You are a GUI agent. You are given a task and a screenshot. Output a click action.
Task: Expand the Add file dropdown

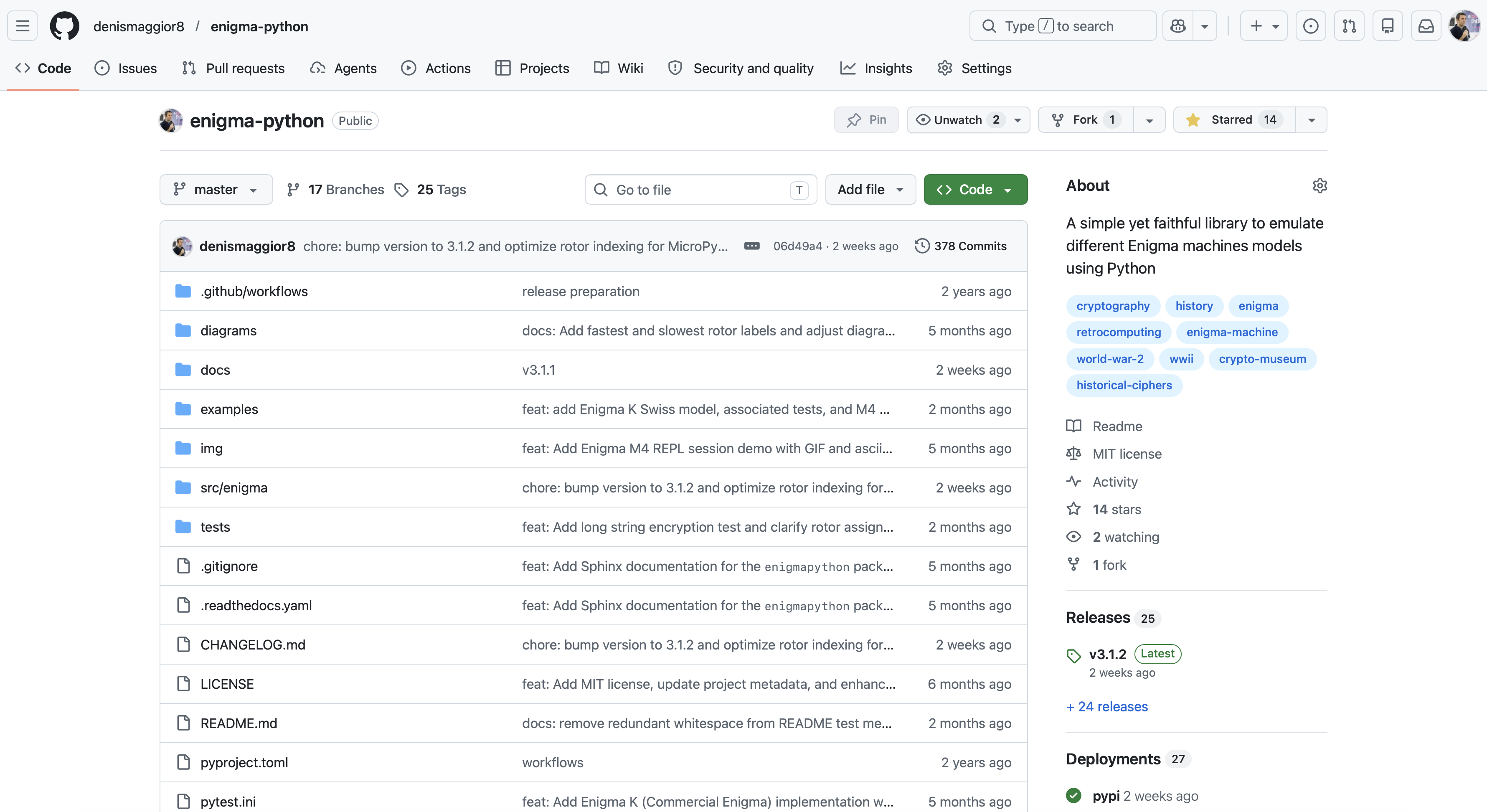coord(870,189)
